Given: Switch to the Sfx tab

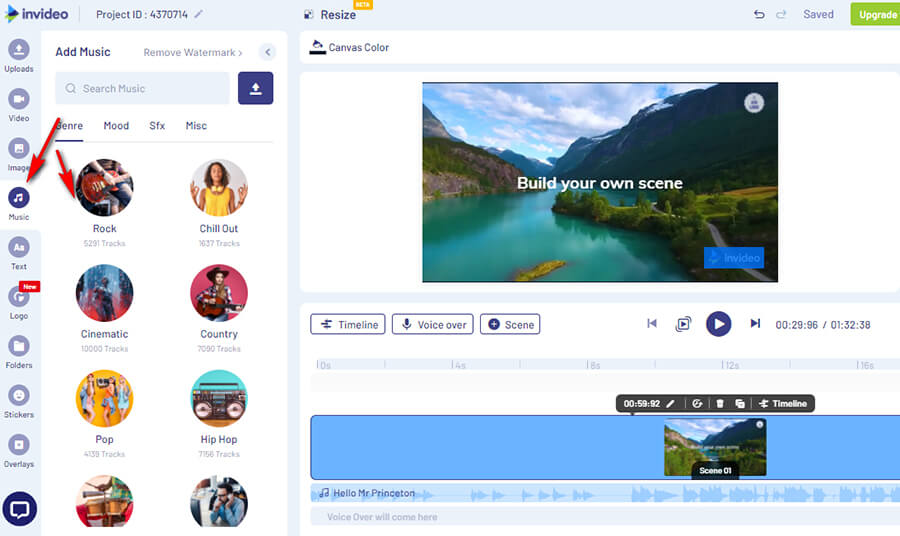Looking at the screenshot, I should tap(157, 126).
